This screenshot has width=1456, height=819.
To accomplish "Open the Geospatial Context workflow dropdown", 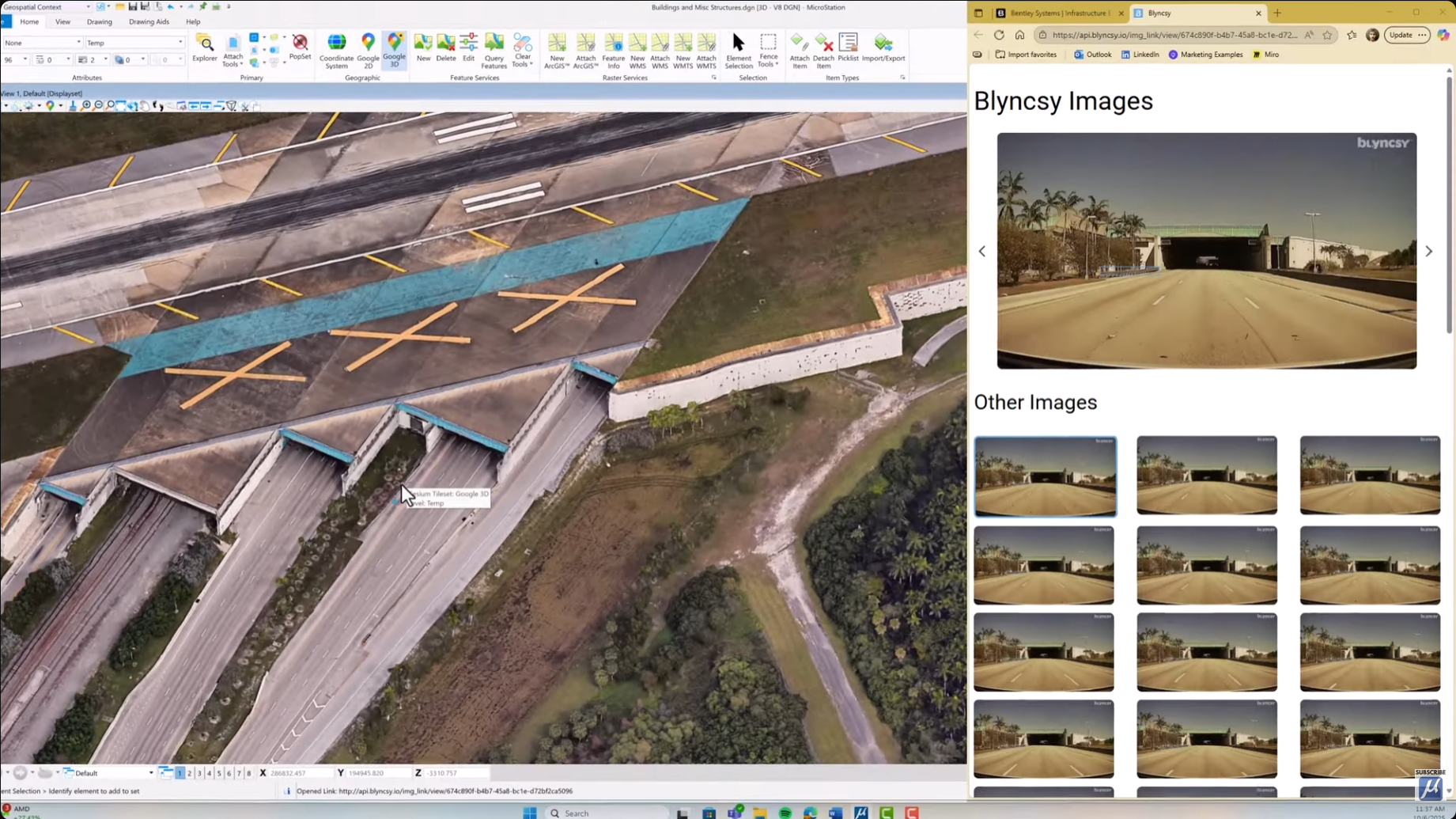I will 88,7.
